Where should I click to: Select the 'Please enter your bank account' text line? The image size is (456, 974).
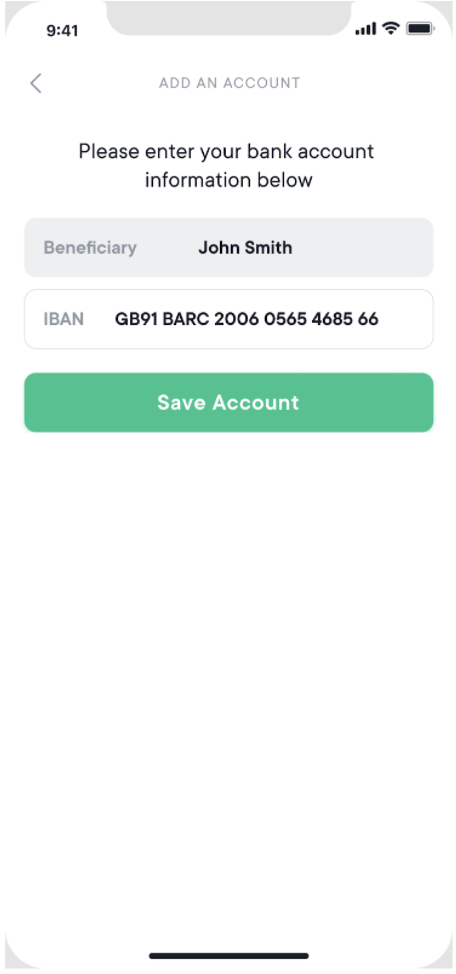pos(227,152)
